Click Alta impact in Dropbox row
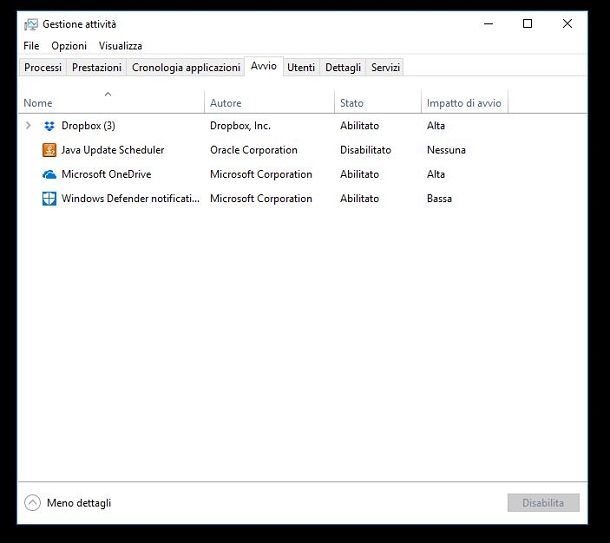The image size is (610, 543). coord(436,126)
